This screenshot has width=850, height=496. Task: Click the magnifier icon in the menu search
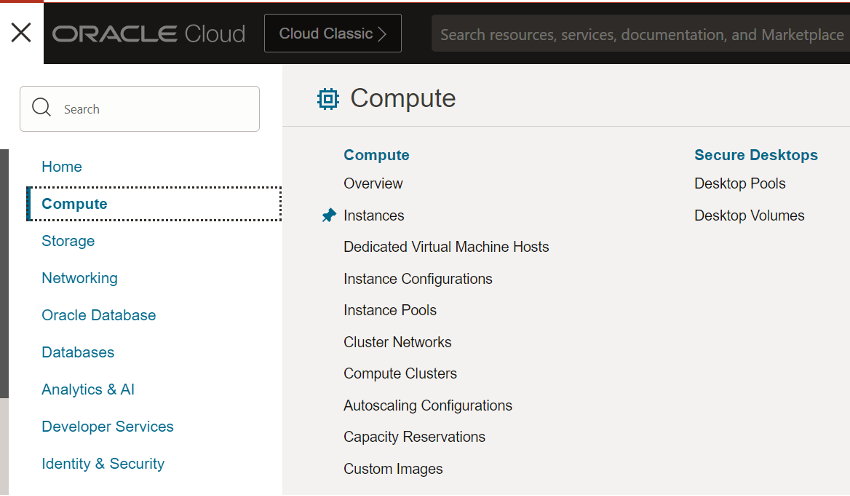pos(41,107)
